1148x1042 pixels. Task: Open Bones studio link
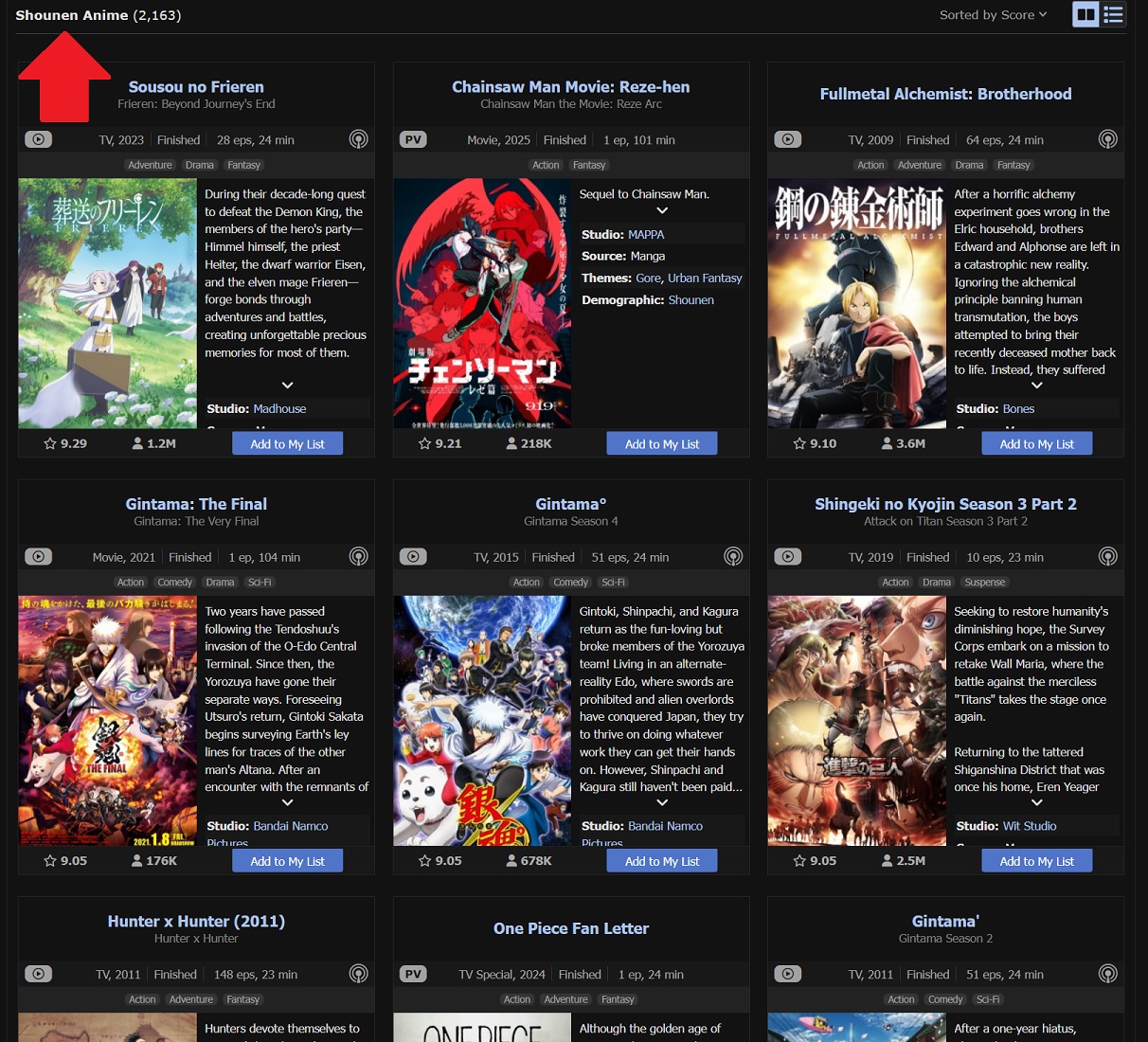coord(1018,408)
